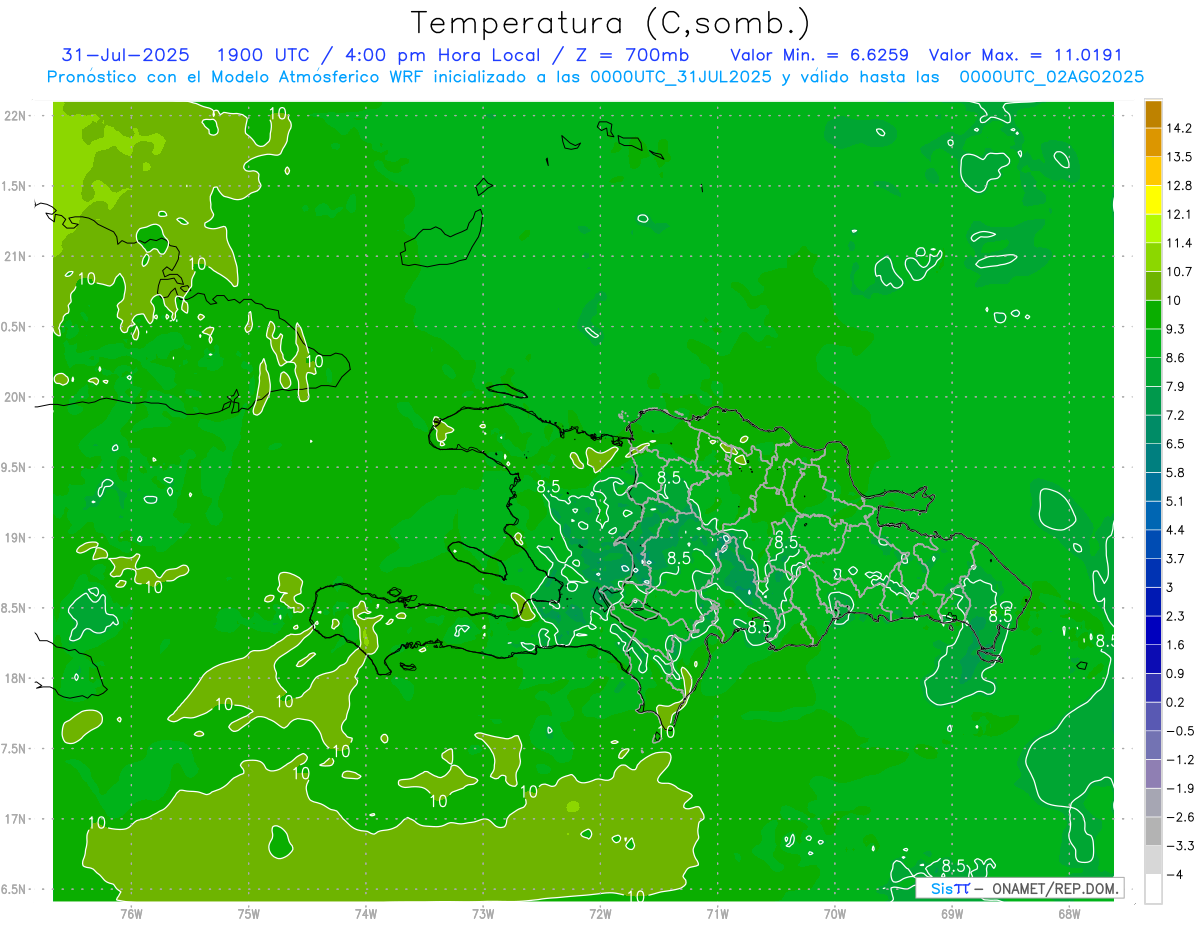Click the 14.2 value on the color legend
This screenshot has width=1200, height=927.
click(1179, 128)
